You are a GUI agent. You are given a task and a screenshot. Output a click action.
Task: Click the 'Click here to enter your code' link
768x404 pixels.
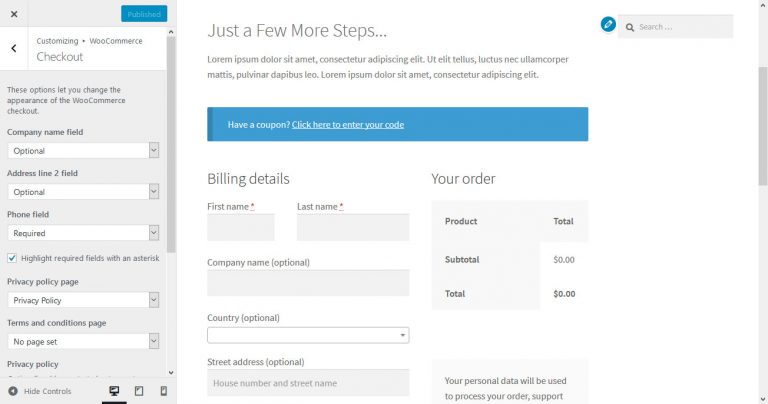pos(348,125)
